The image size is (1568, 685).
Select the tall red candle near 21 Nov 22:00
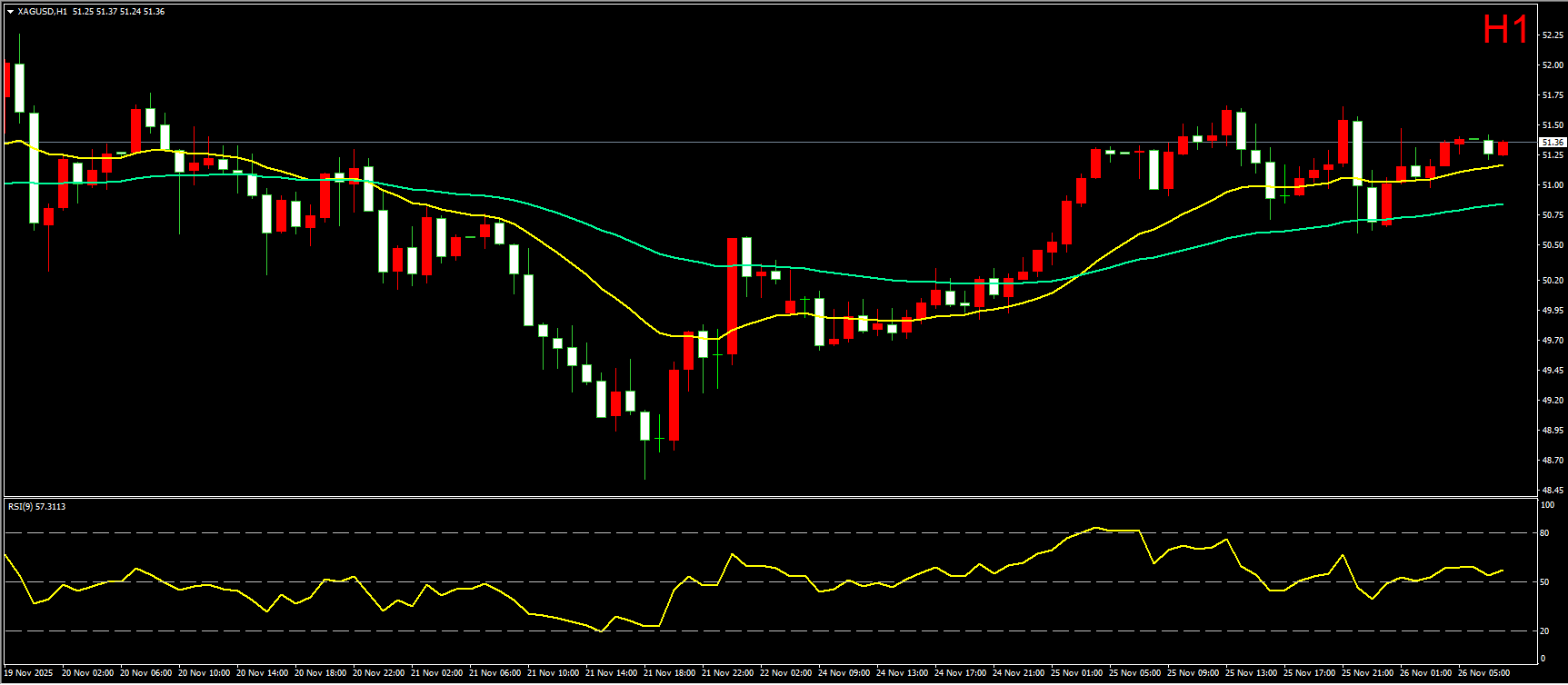(x=732, y=295)
